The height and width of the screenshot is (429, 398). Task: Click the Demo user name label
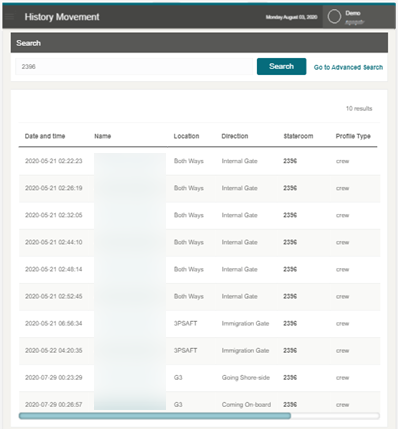(353, 13)
